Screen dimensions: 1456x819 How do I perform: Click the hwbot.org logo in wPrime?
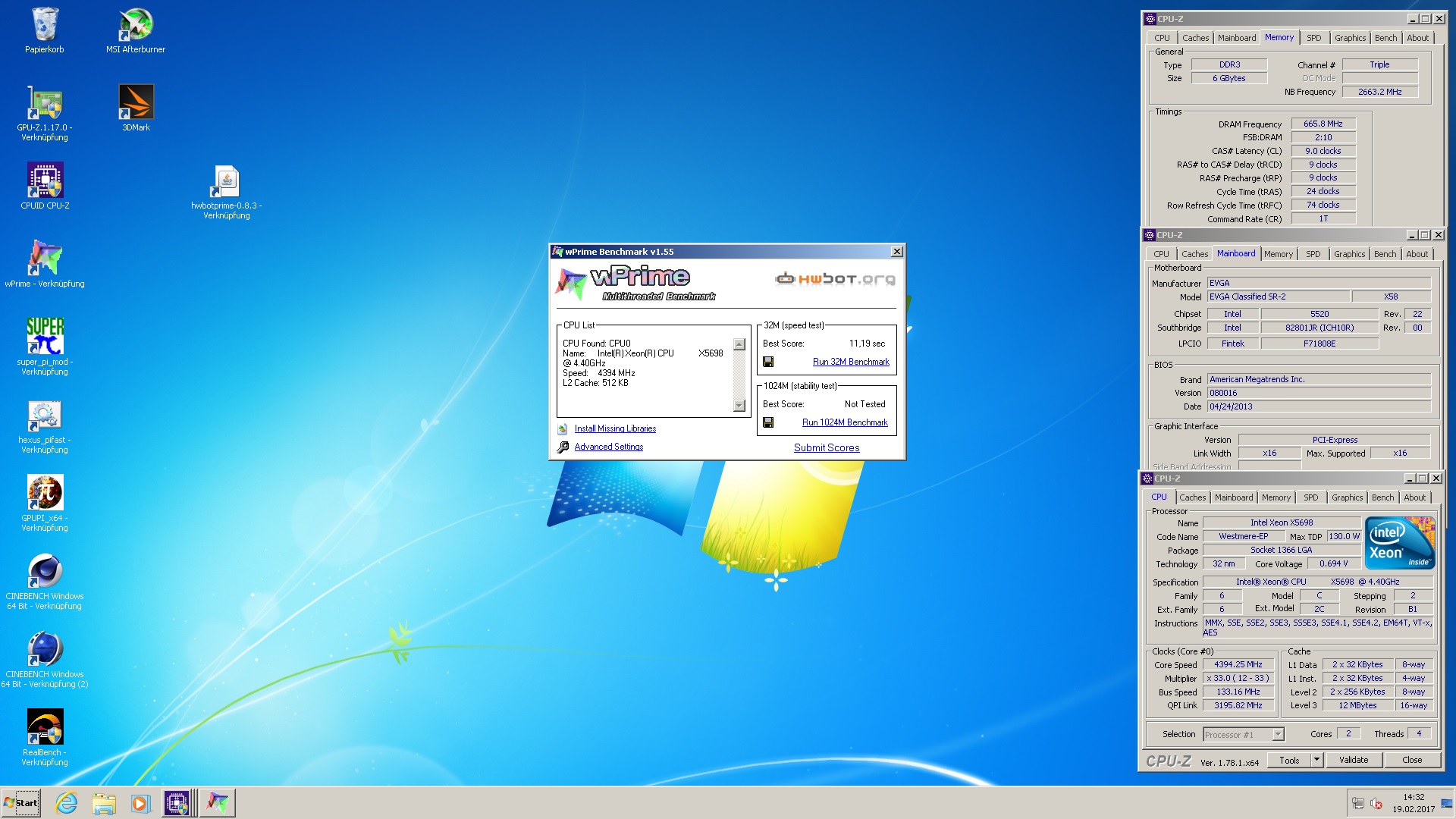click(835, 279)
